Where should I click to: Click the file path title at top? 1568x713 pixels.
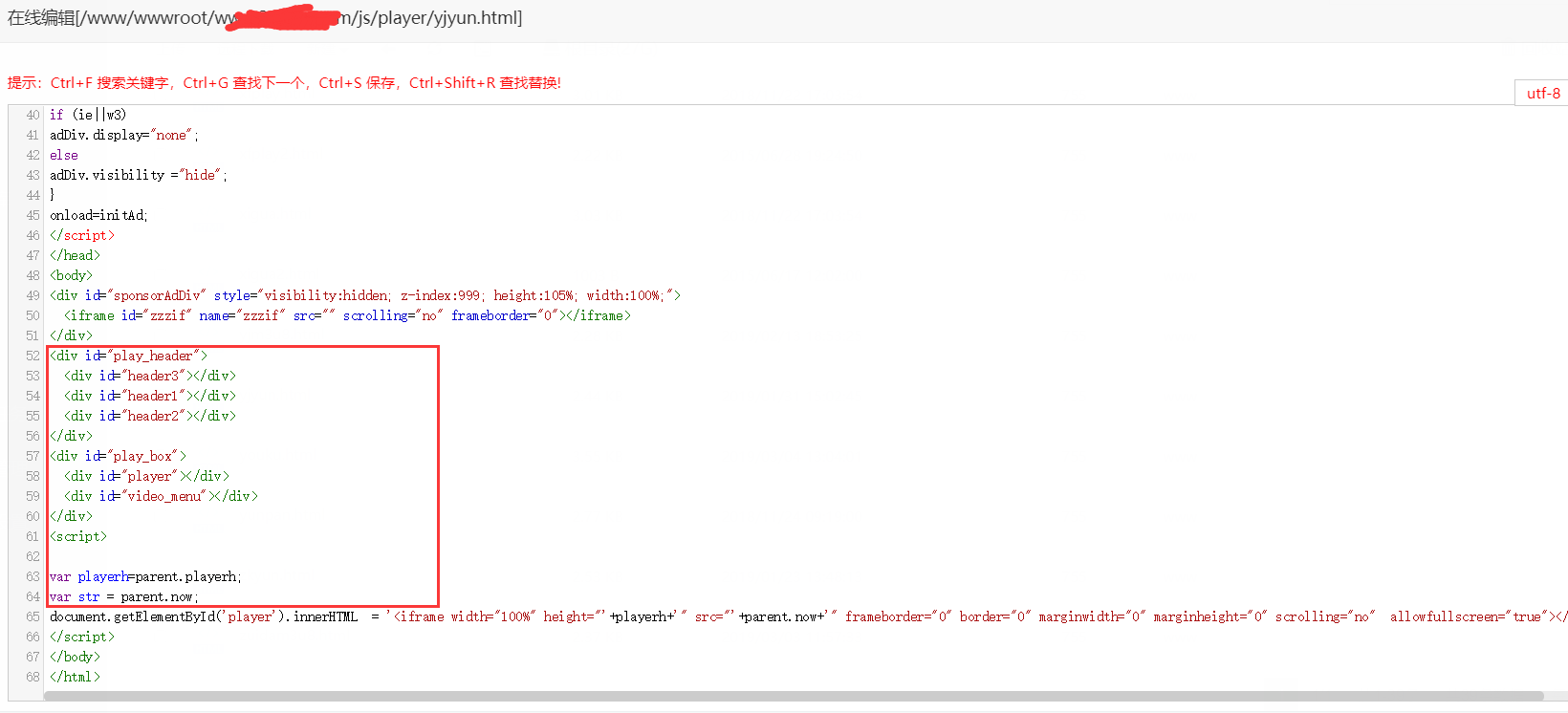[x=265, y=18]
